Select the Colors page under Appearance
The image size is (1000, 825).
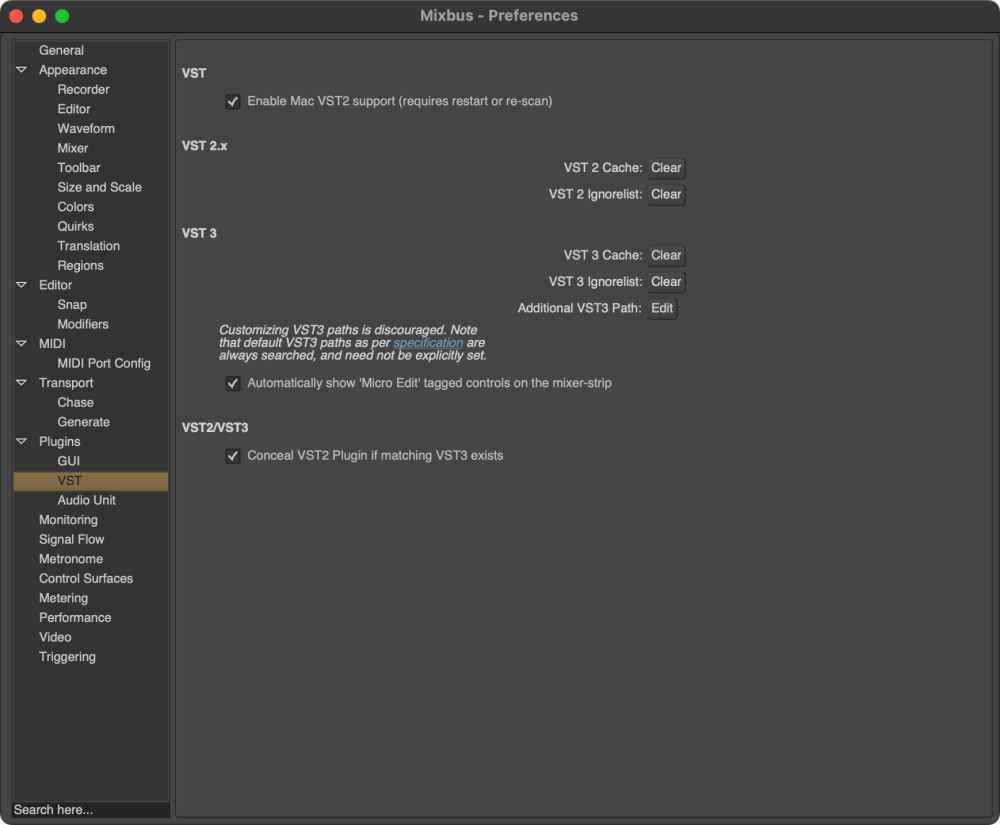(74, 206)
